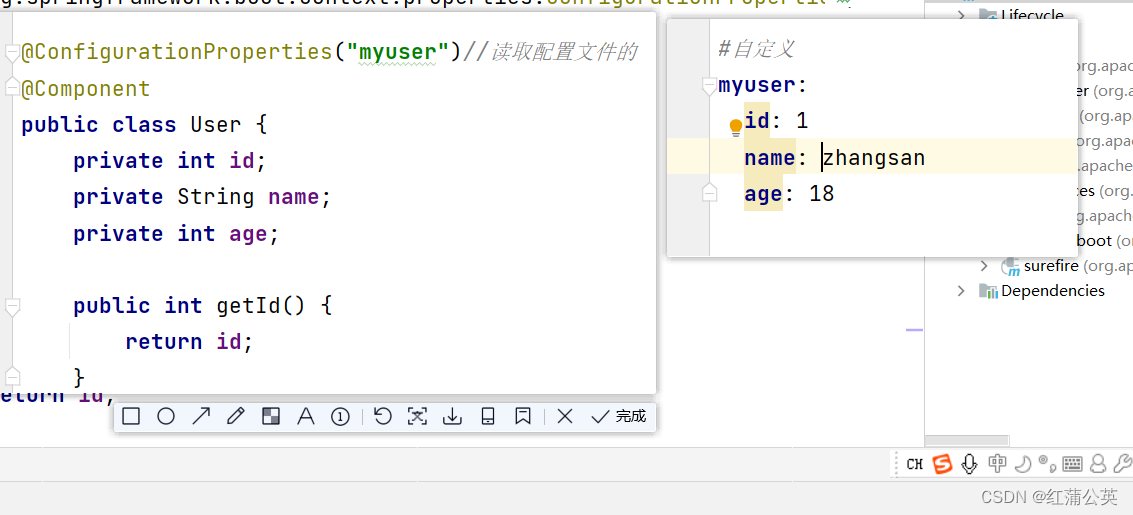Screen dimensions: 1133x515
Task: Click the fold end marker beside age: 18
Action: coord(710,192)
